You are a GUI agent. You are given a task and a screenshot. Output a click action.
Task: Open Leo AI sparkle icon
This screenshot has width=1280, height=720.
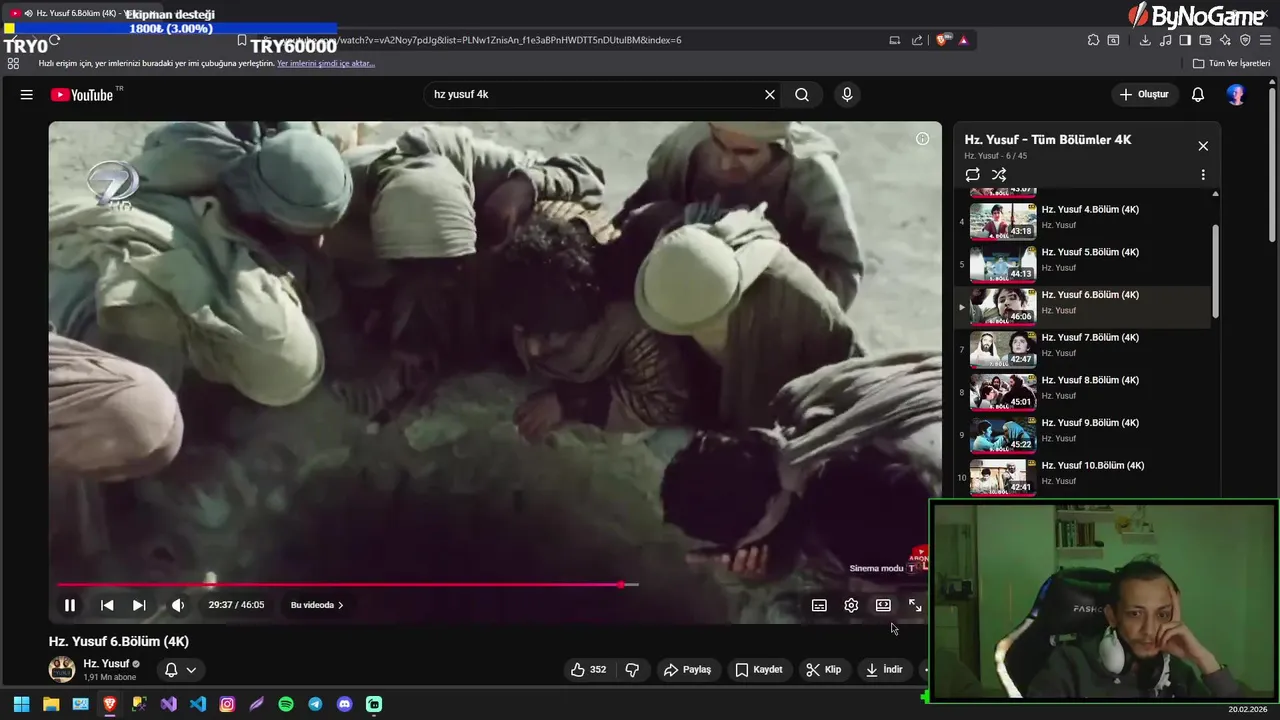coord(1225,40)
